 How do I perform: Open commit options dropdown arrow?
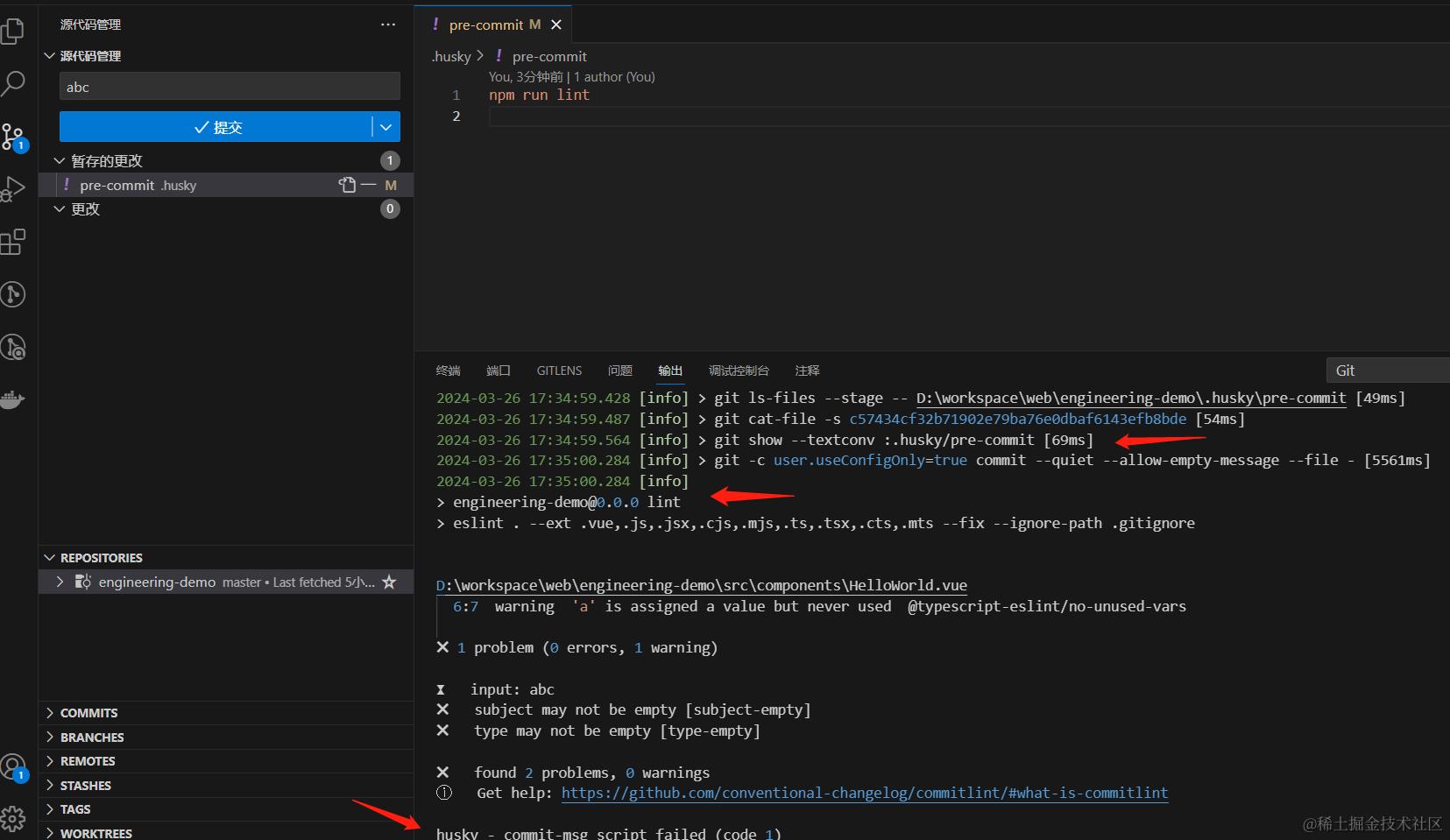[x=386, y=127]
